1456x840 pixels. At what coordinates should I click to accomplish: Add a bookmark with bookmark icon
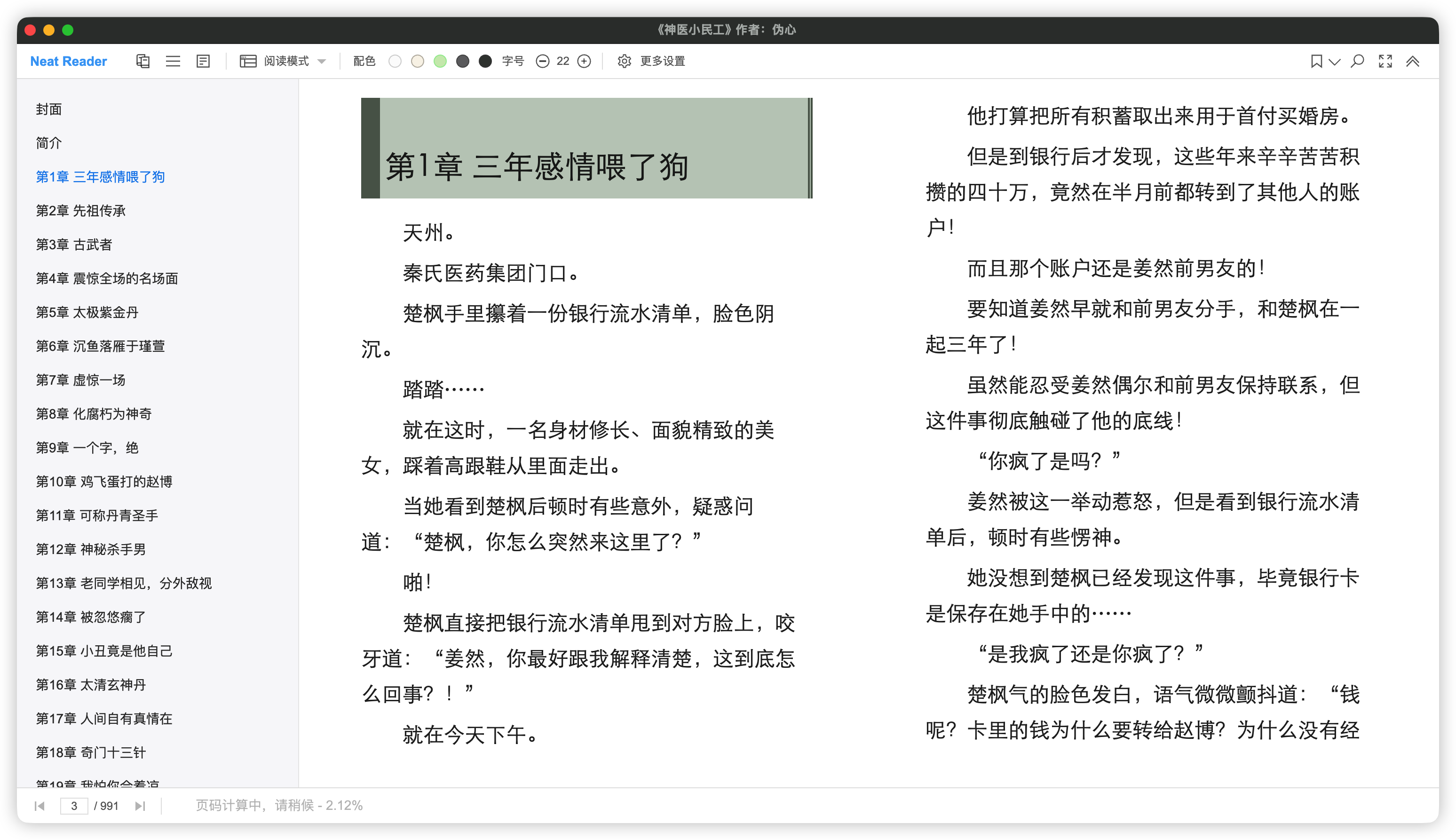pos(1316,61)
